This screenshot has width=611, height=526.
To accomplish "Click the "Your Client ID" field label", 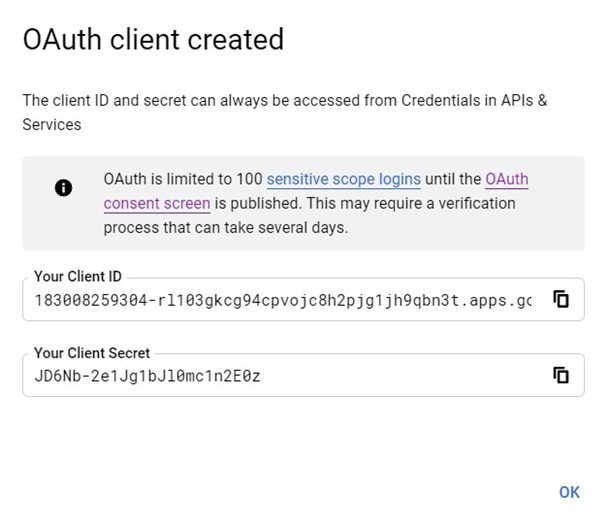I will click(x=78, y=277).
